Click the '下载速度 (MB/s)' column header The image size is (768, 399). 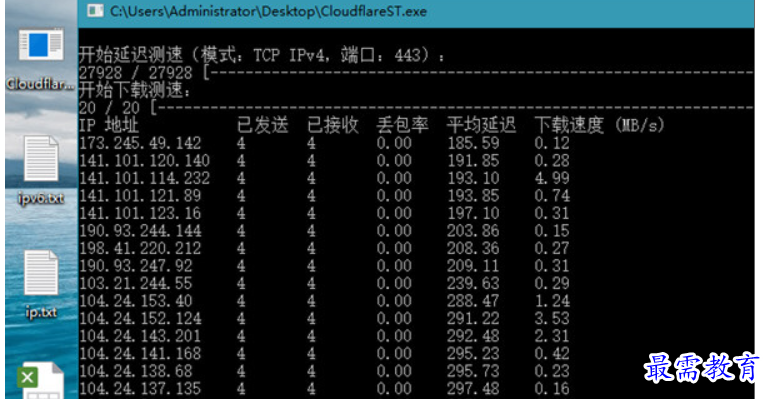click(x=599, y=125)
